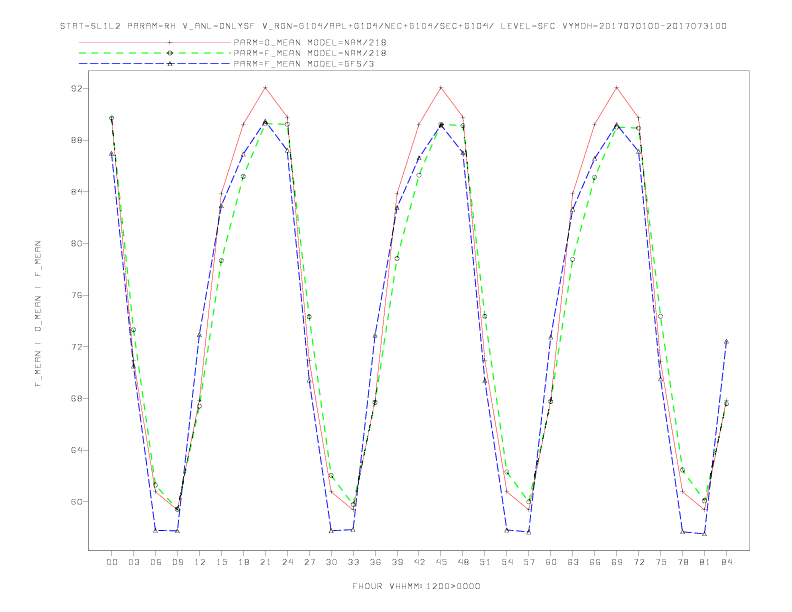The width and height of the screenshot is (792, 612).
Task: Click blue GFS triangle marker at hour 84
Action: pyautogui.click(x=726, y=342)
